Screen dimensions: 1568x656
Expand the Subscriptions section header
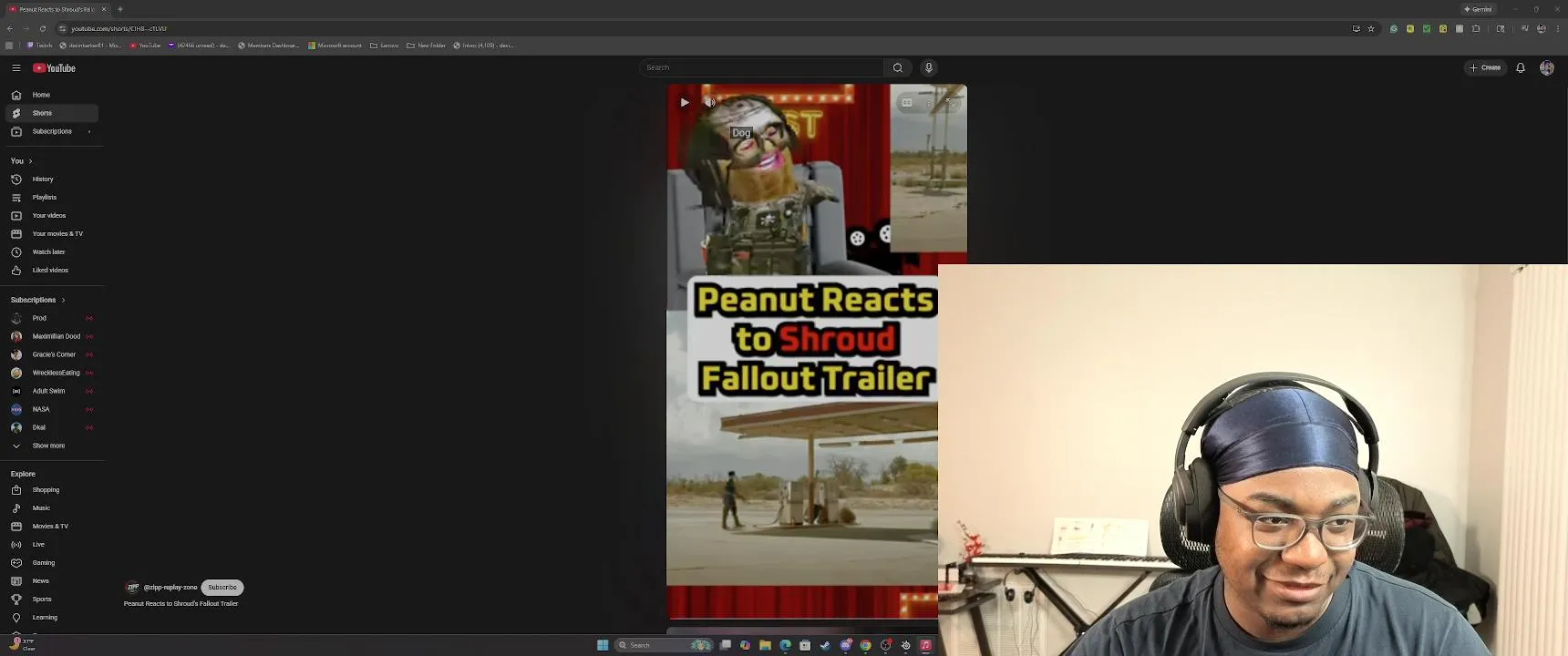coord(38,300)
